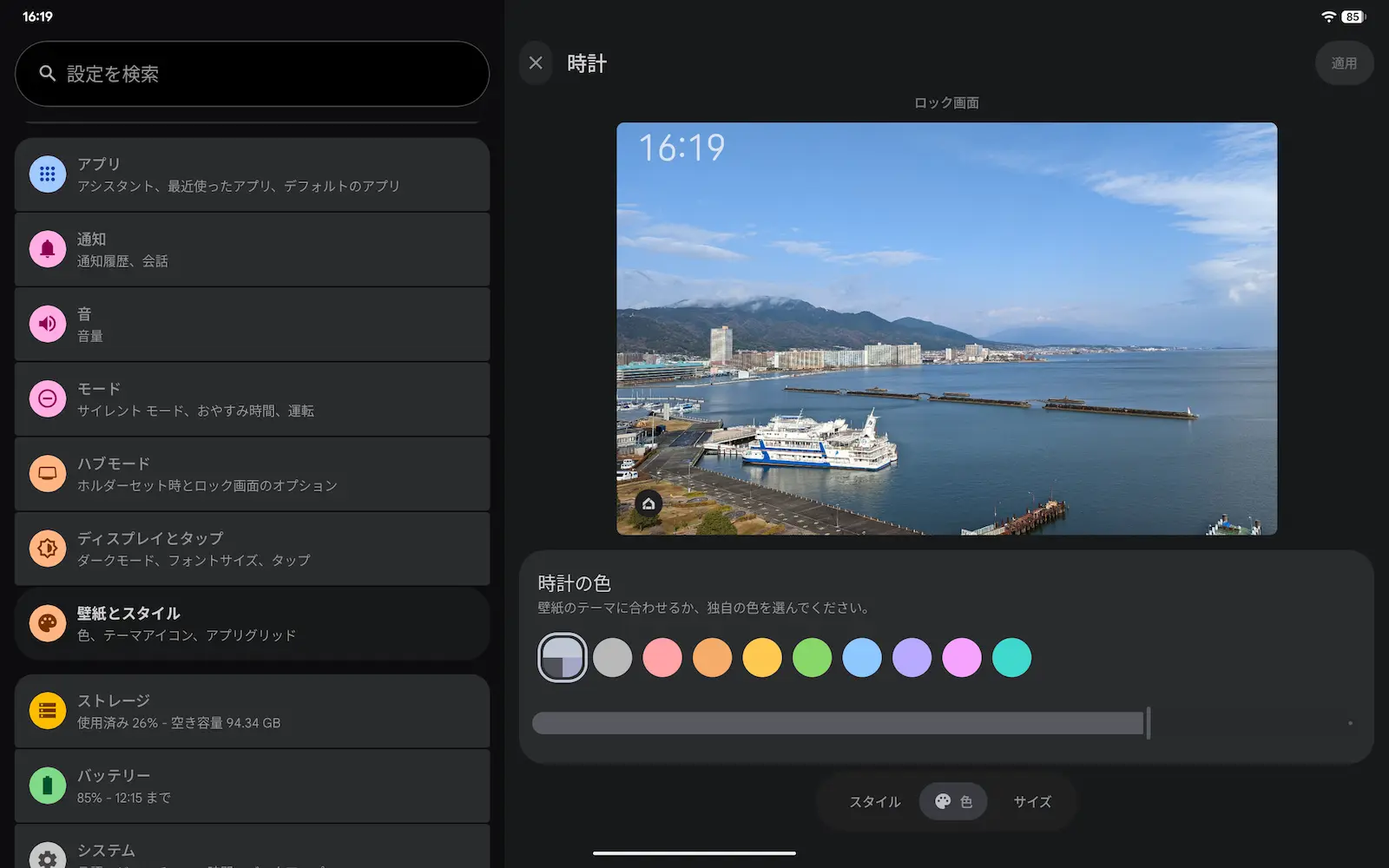Tap the 時計の色 heading
1389x868 pixels.
[x=574, y=583]
